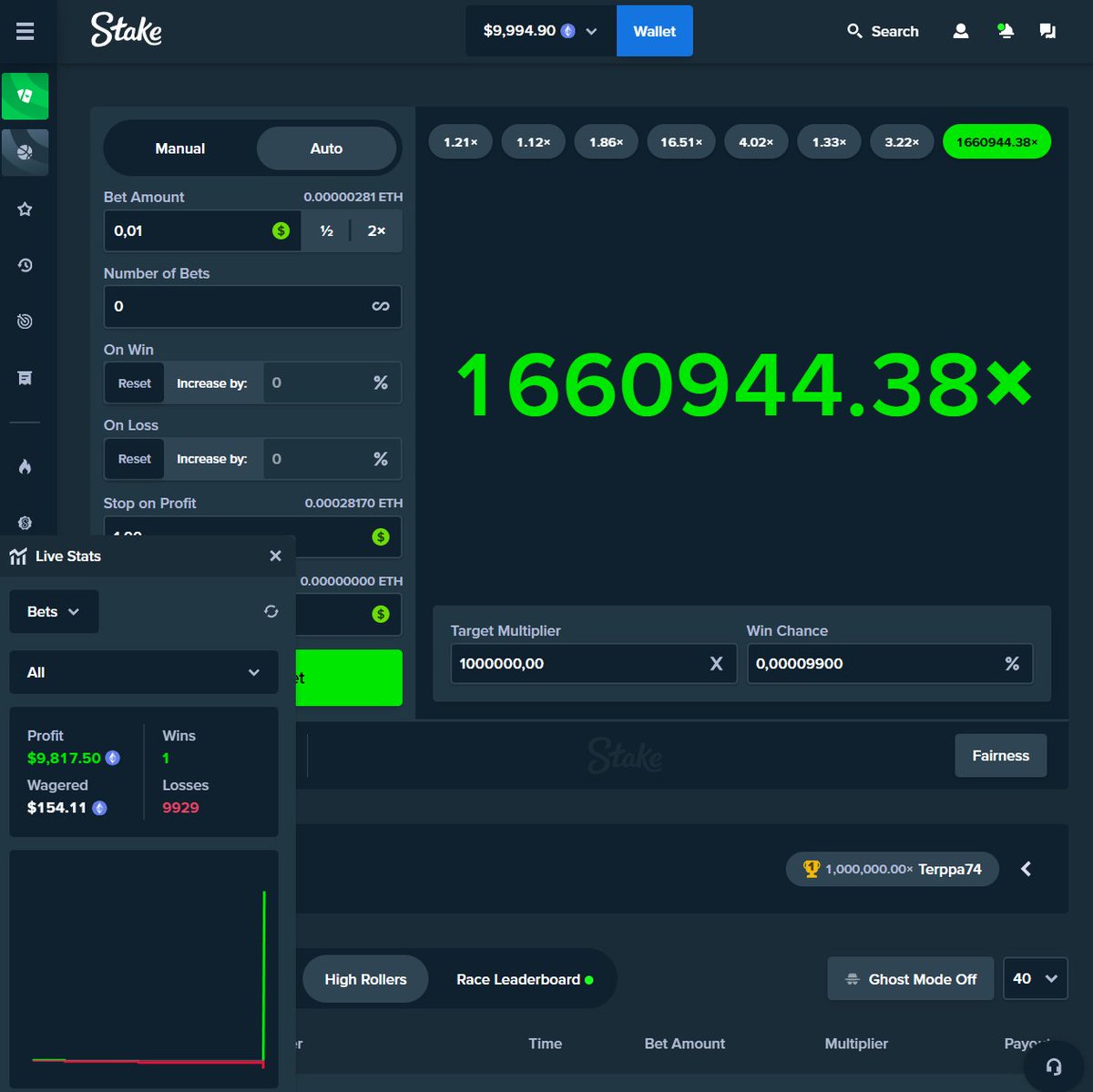Click the 1.21× past result
Viewport: 1093px width, 1092px height.
(x=460, y=142)
